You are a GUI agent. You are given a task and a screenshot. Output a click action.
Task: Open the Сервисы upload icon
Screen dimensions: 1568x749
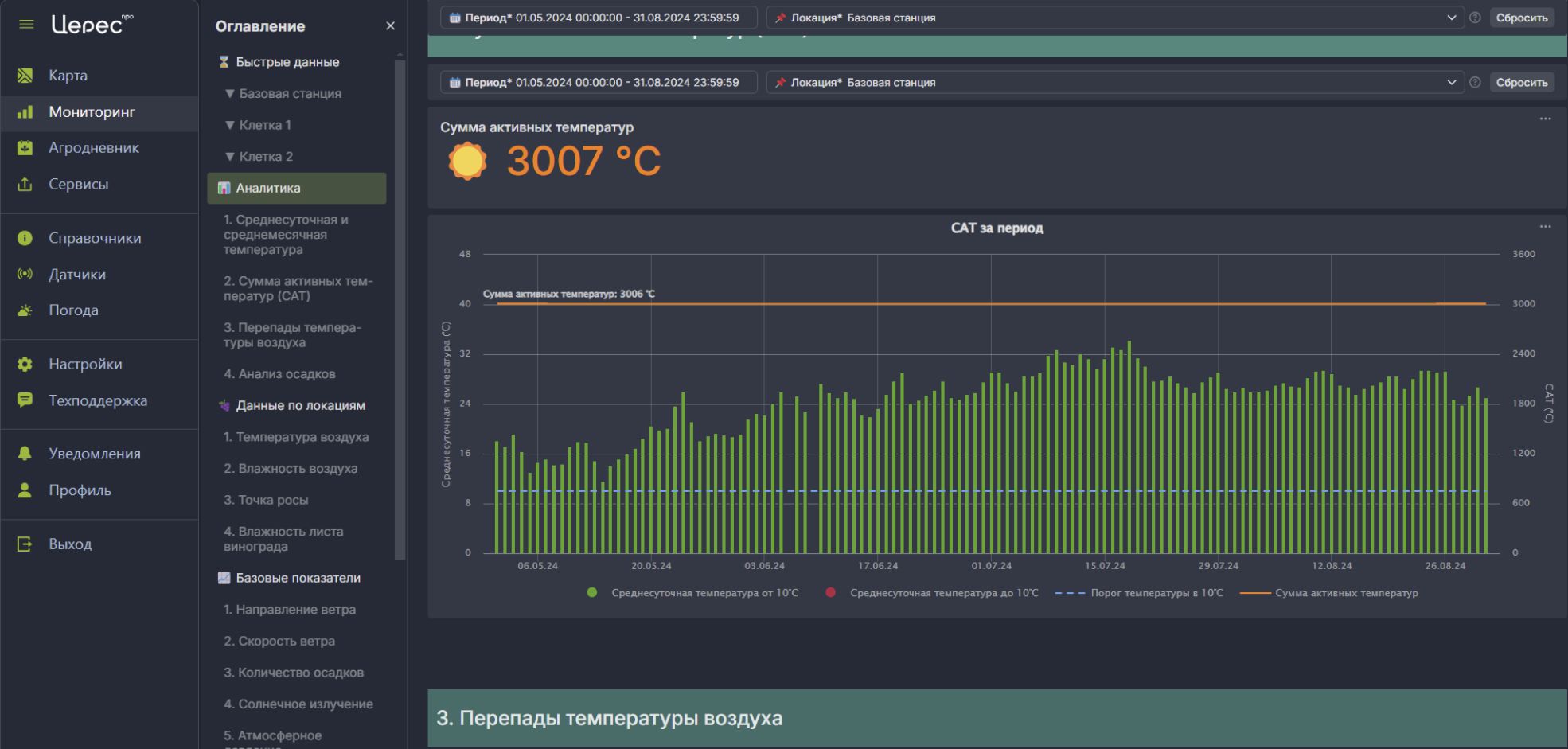[25, 185]
